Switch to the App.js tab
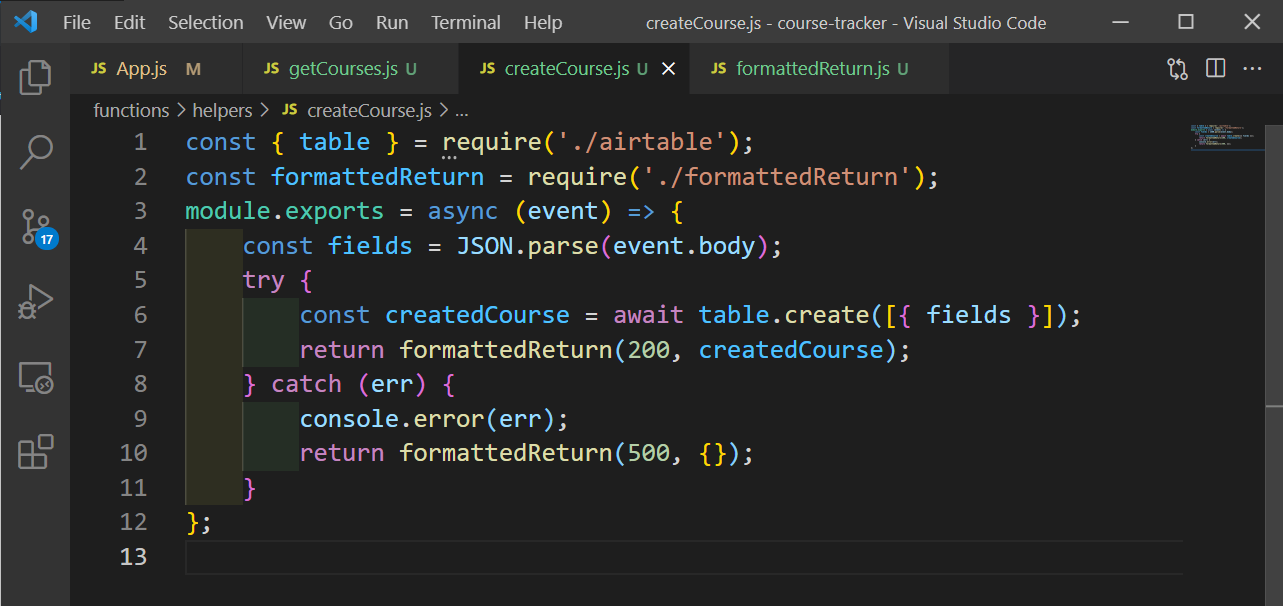This screenshot has width=1283, height=606. 155,69
